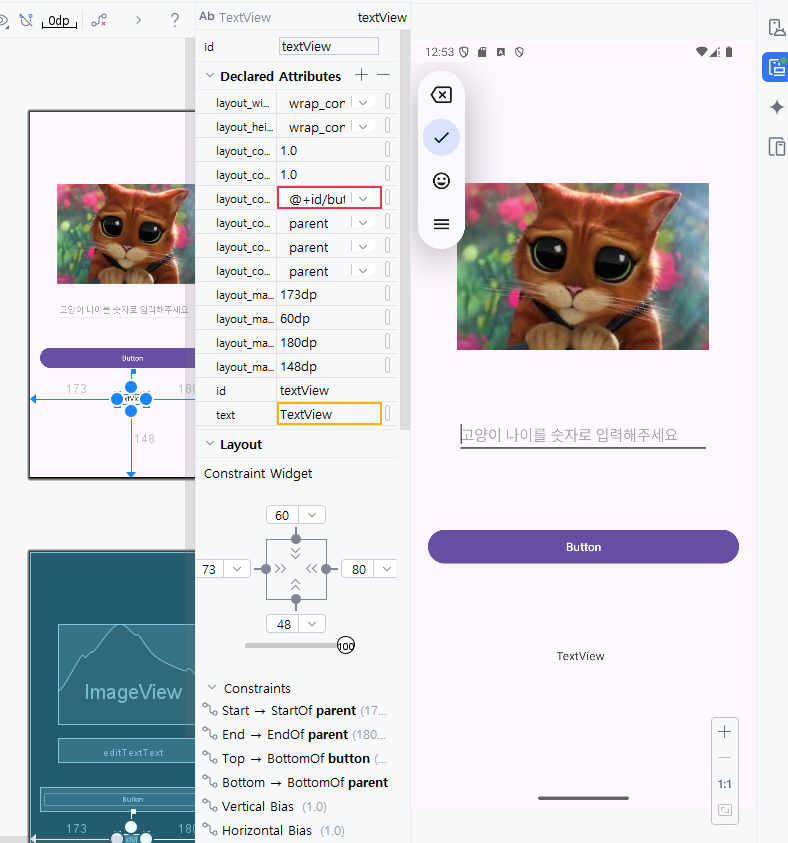This screenshot has width=788, height=843.
Task: Open layout_width wrap_content dropdown
Action: coord(363,102)
